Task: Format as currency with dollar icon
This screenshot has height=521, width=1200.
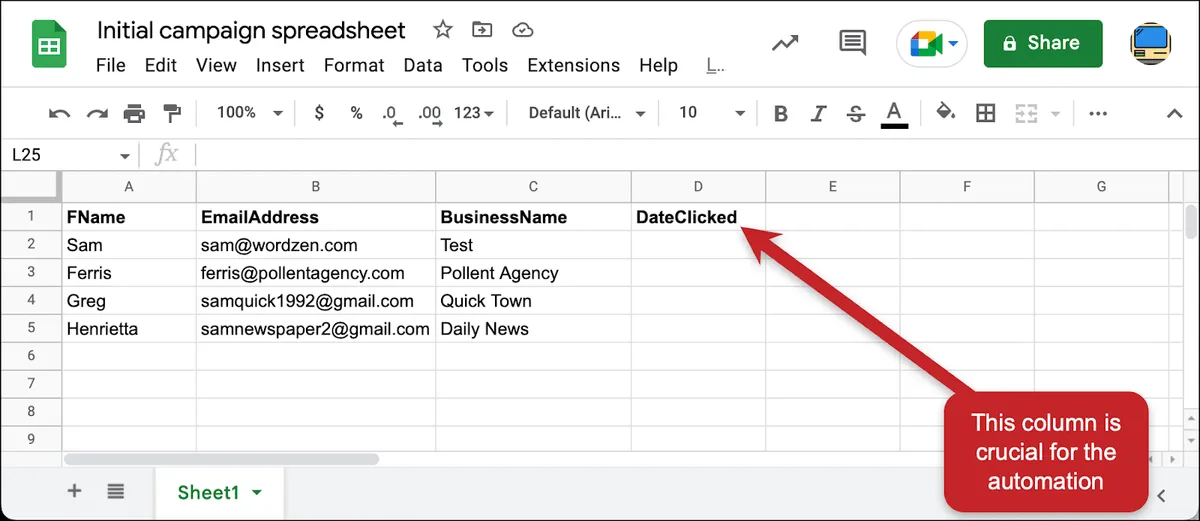Action: point(319,113)
